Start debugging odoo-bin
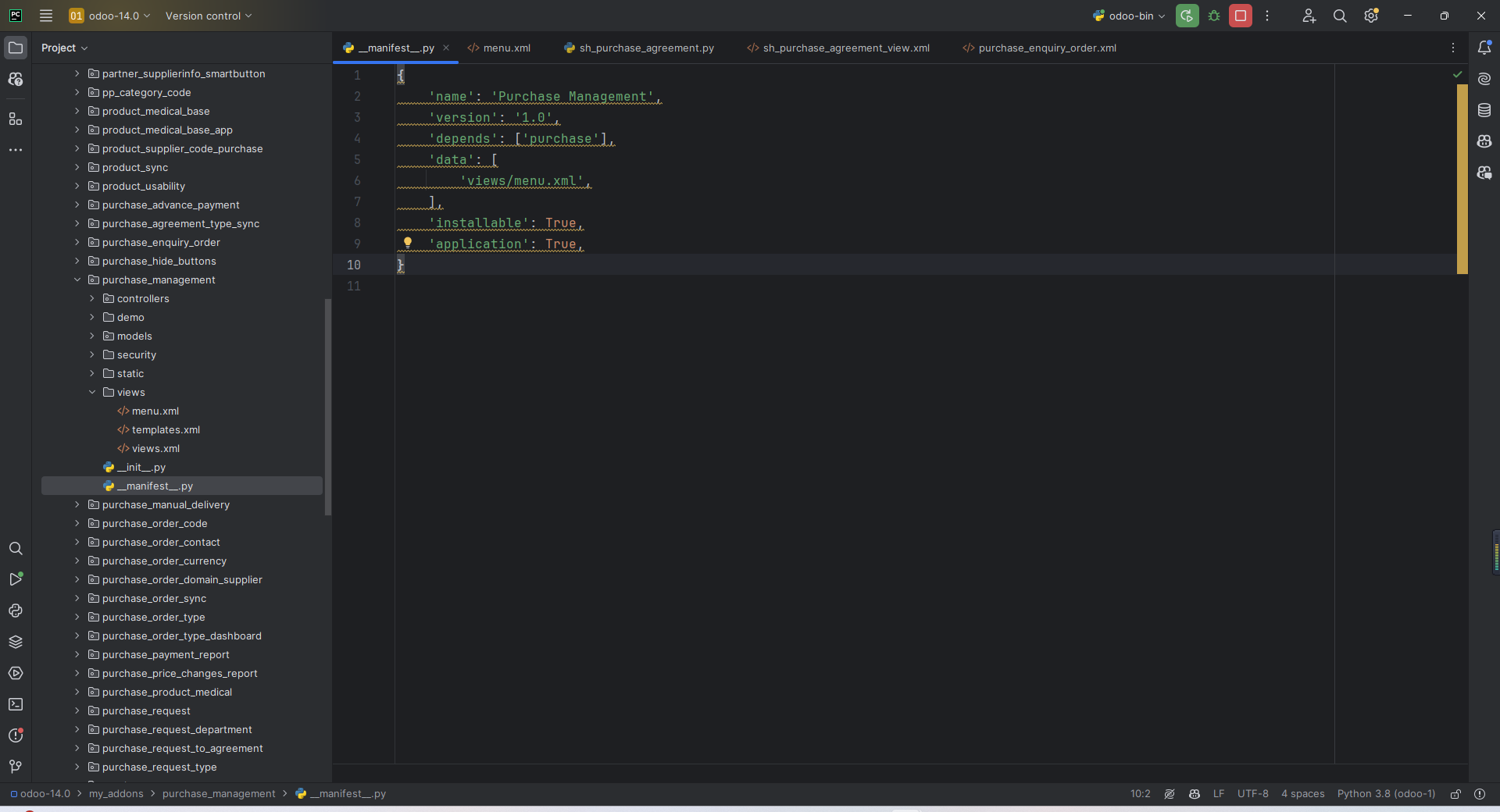This screenshot has width=1500, height=812. (1214, 16)
